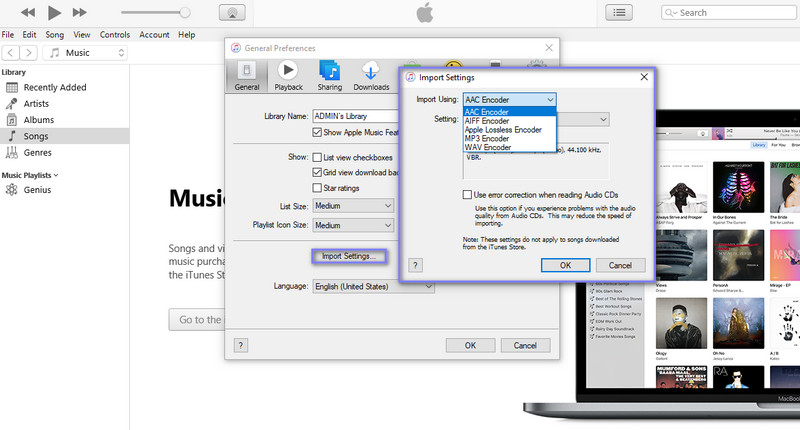Choose MP3 Encoder from the list
Screen dimensions: 800x430
pos(509,138)
